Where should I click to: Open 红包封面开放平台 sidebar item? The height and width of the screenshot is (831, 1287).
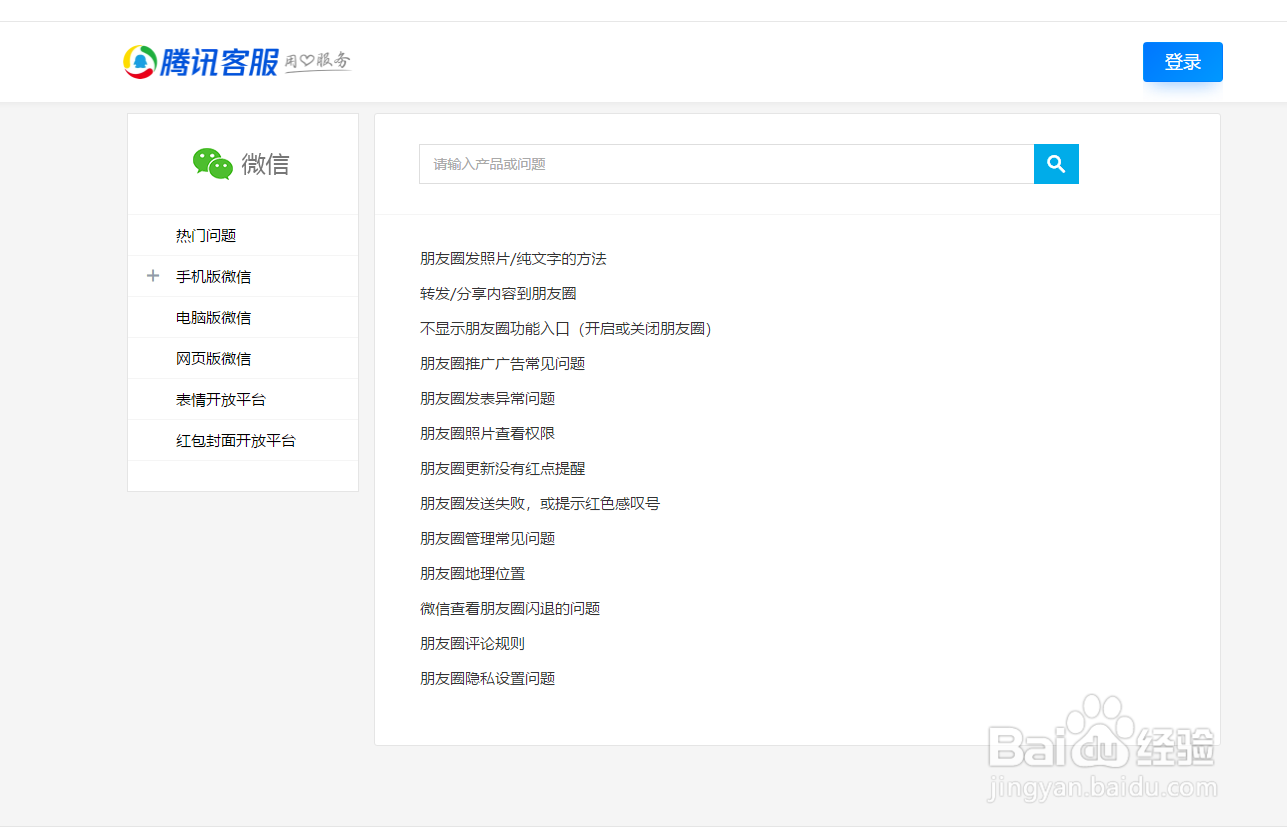tap(236, 441)
